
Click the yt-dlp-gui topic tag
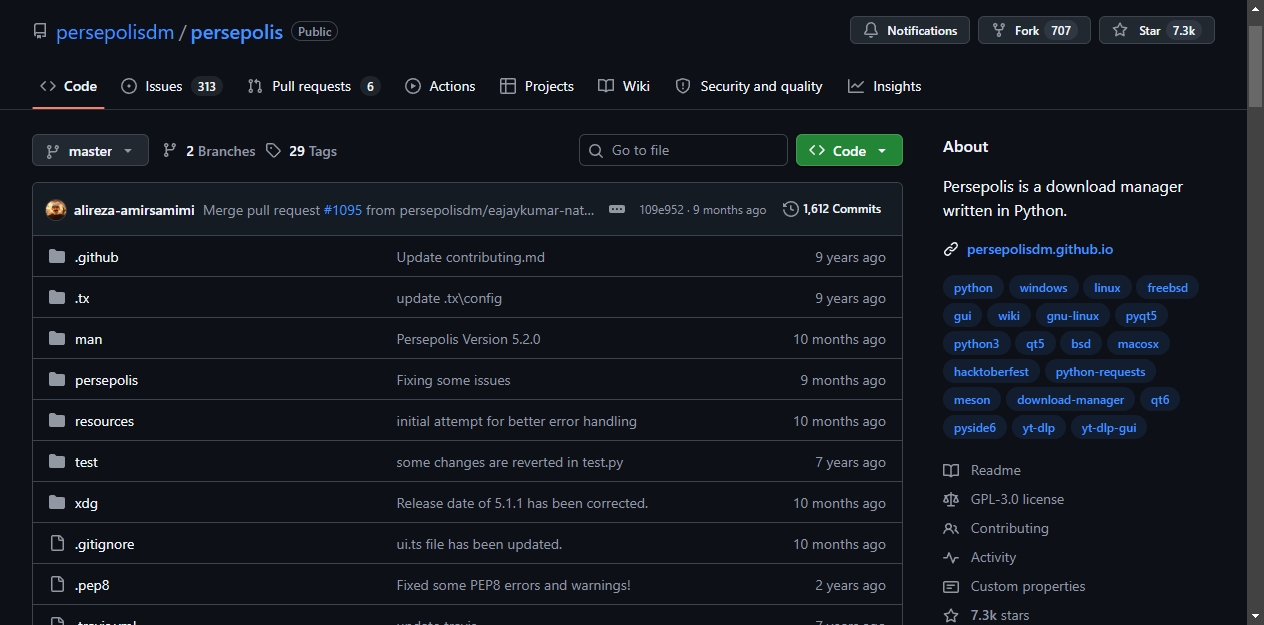(1109, 428)
